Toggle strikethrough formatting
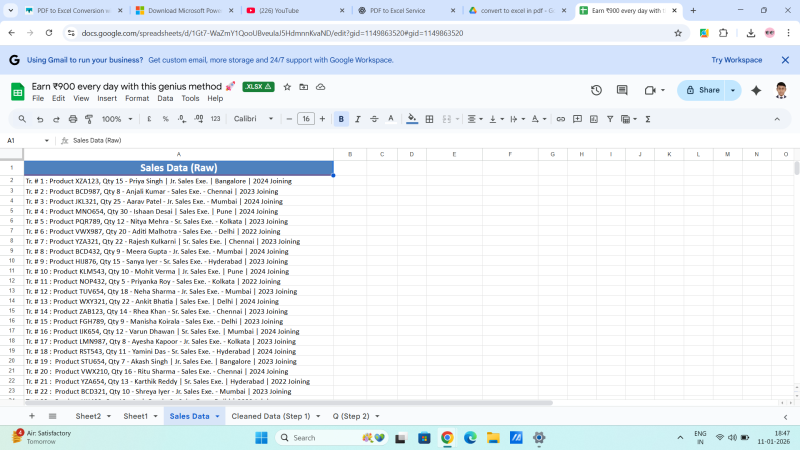 [374, 119]
